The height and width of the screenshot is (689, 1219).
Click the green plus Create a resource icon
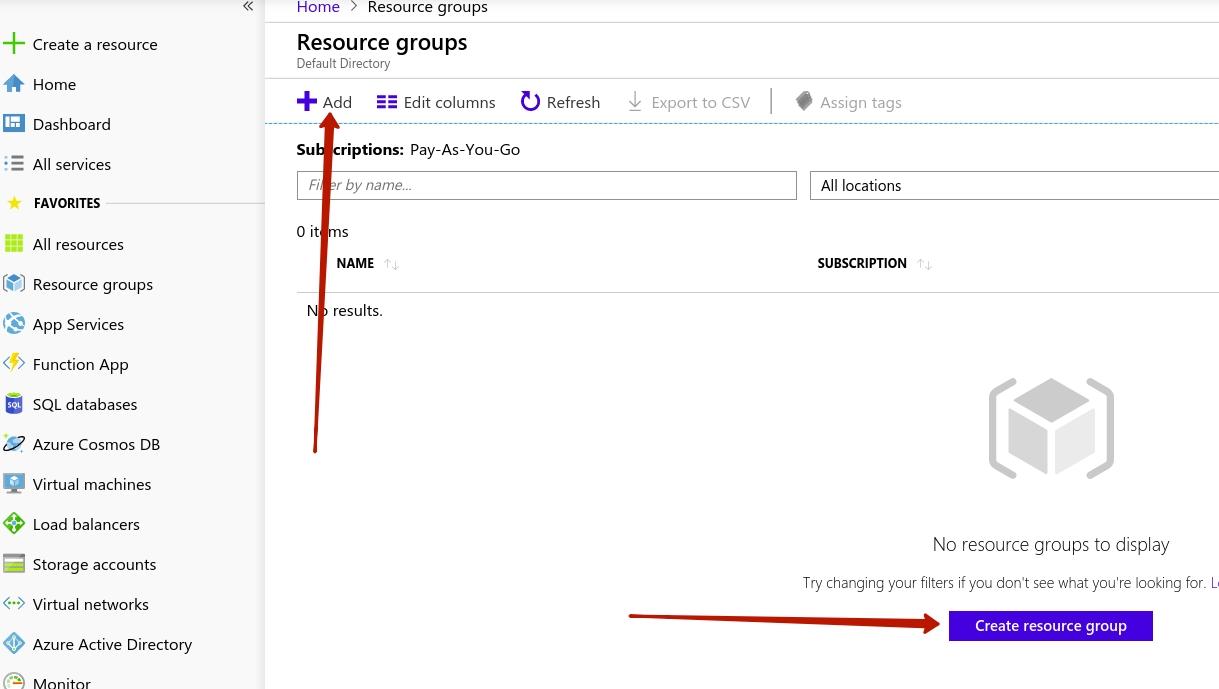point(14,44)
